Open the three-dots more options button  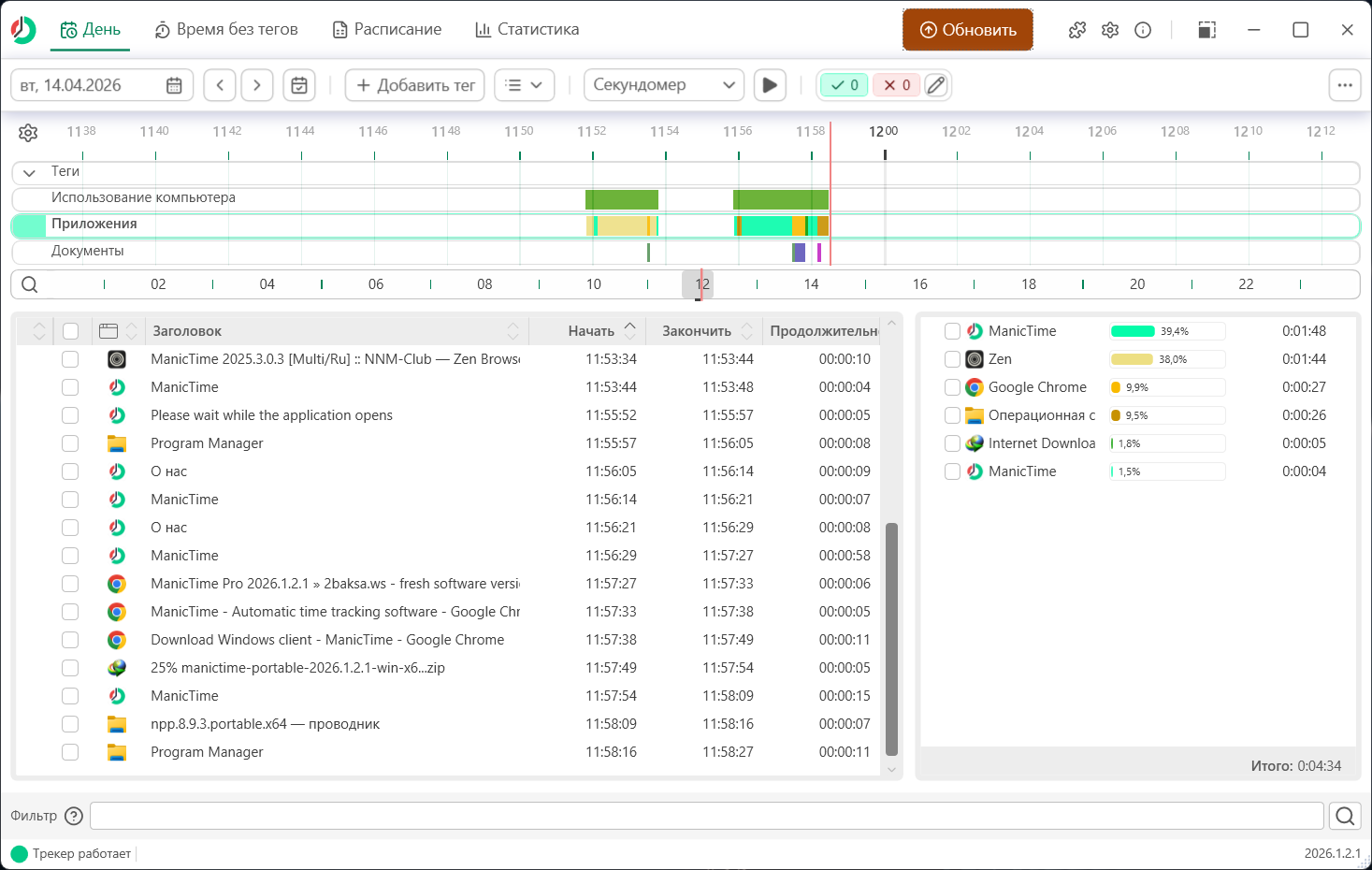click(x=1345, y=85)
